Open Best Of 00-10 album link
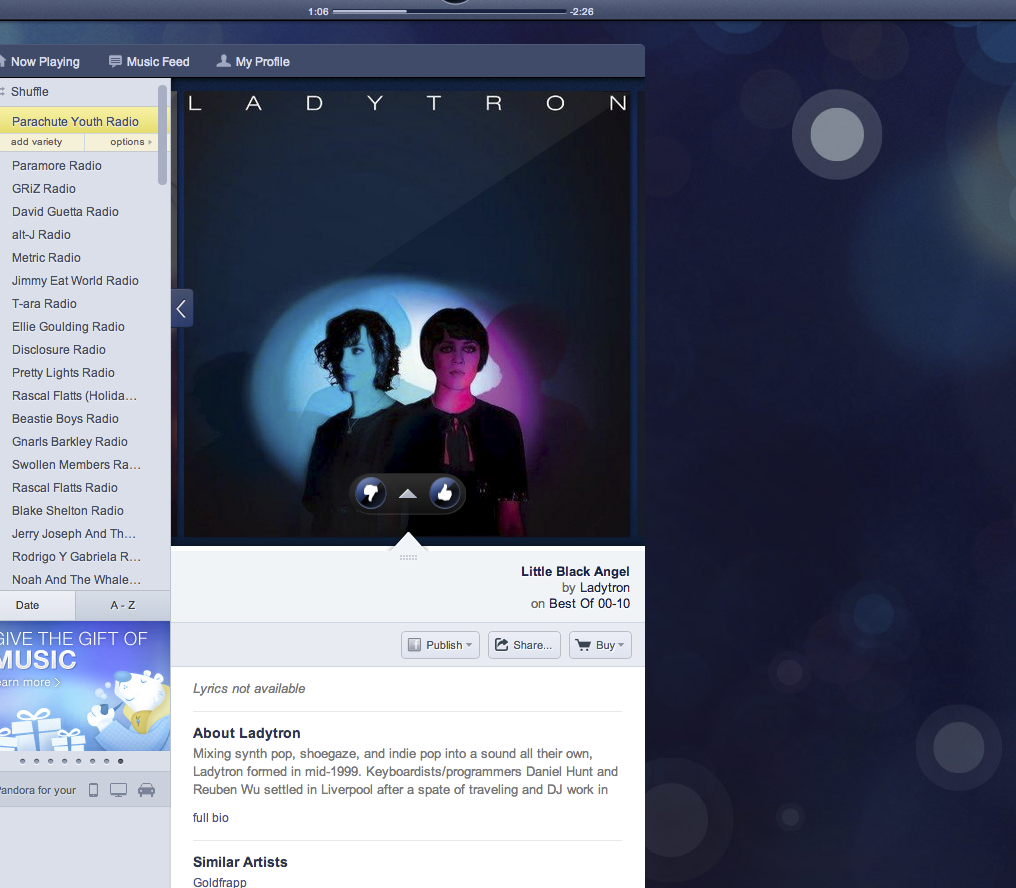Viewport: 1016px width, 888px height. [x=590, y=603]
